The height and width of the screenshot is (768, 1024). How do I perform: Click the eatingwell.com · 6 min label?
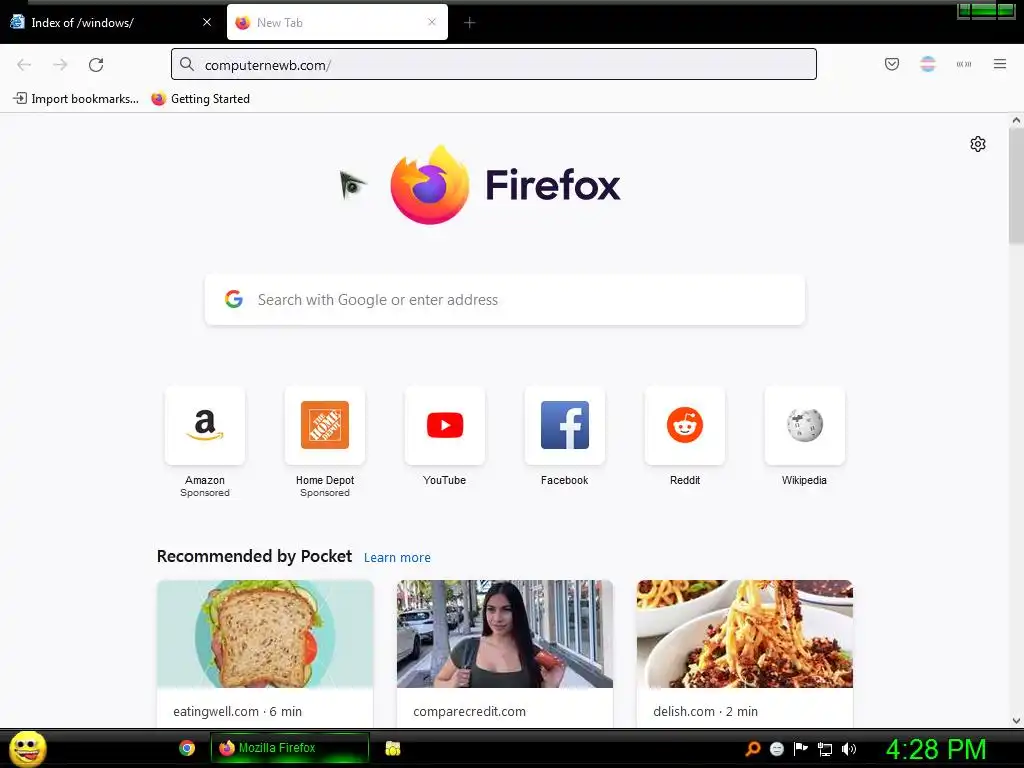coord(238,711)
